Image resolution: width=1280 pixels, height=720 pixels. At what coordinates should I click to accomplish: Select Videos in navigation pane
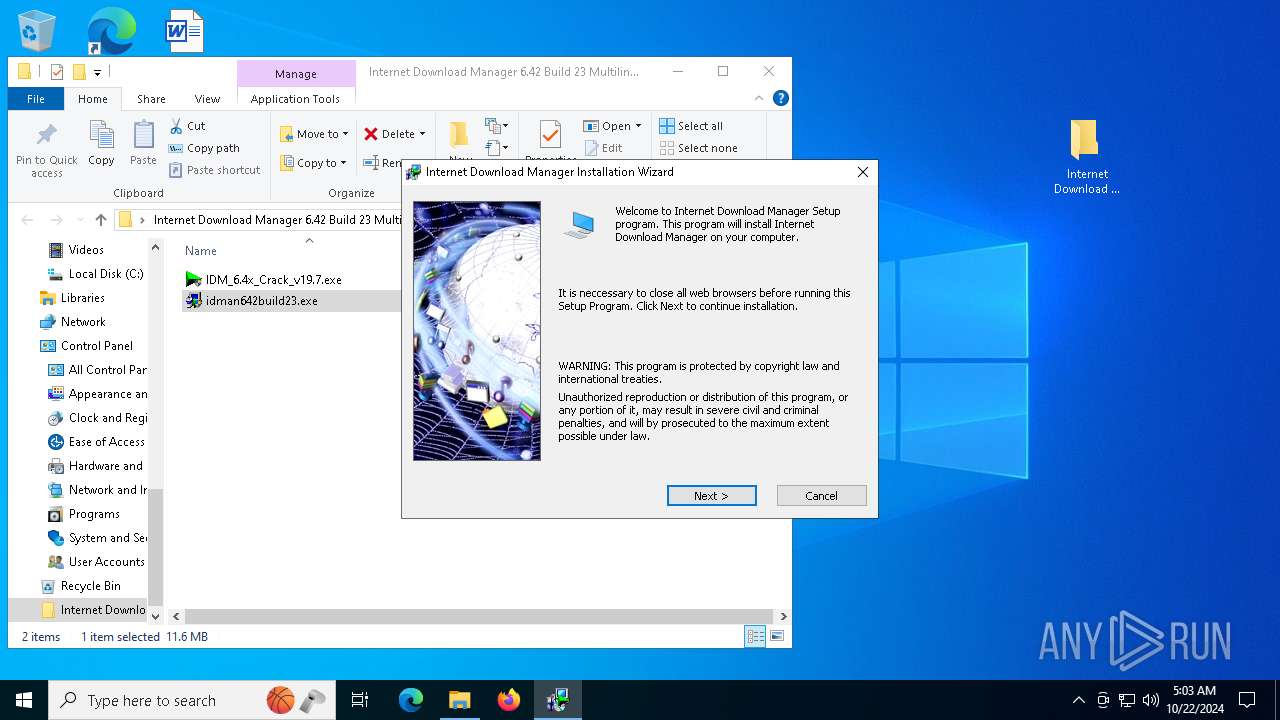click(x=86, y=250)
